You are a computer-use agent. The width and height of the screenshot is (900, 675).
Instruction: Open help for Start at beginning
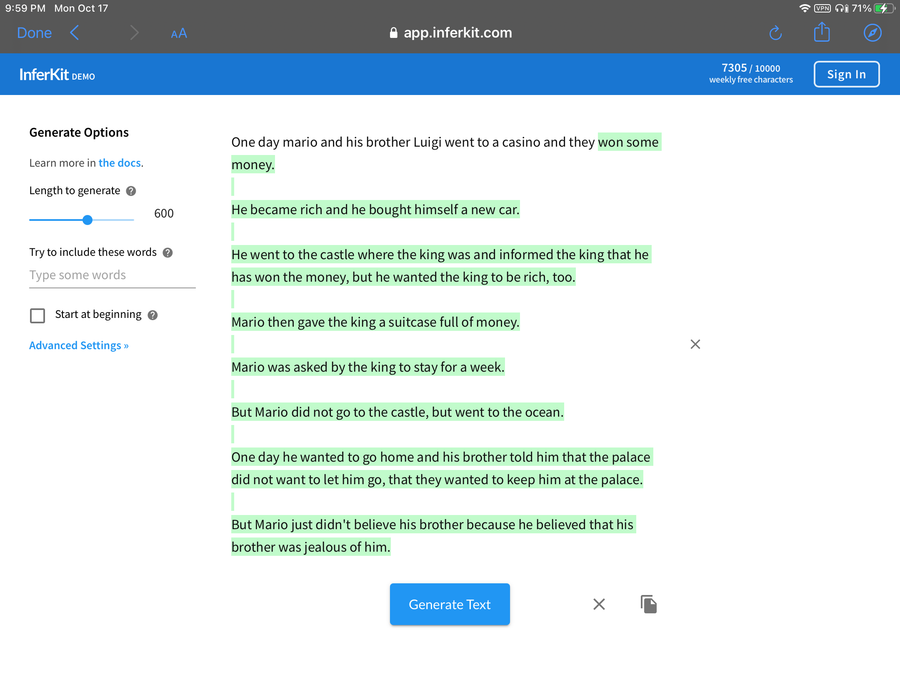[152, 315]
